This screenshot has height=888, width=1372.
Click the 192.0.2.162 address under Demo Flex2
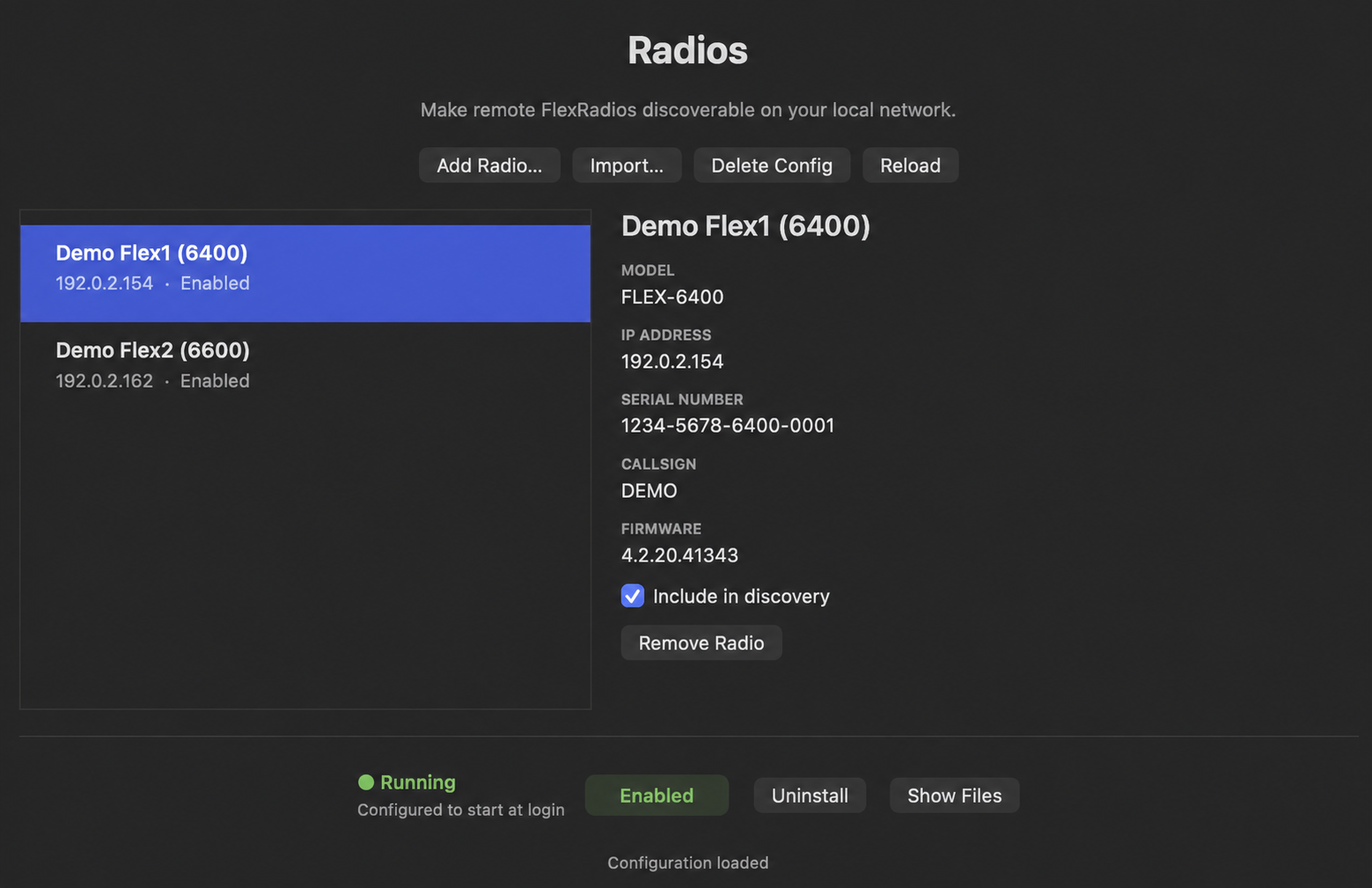105,381
